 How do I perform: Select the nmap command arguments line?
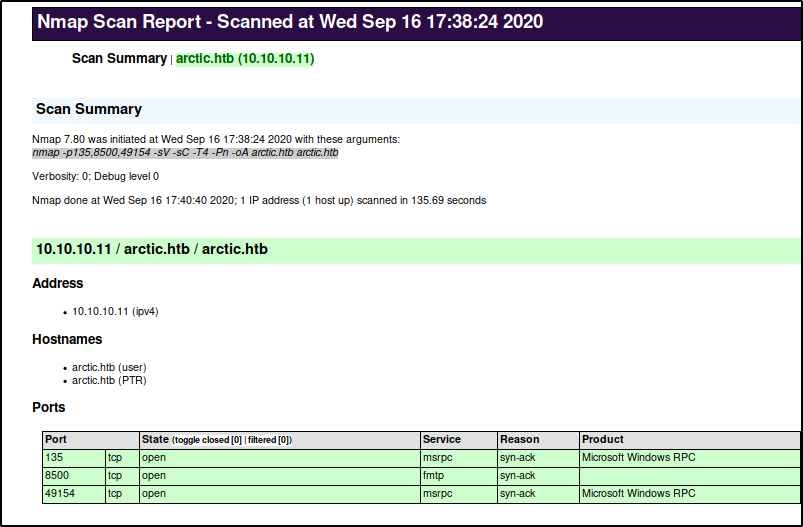(185, 153)
